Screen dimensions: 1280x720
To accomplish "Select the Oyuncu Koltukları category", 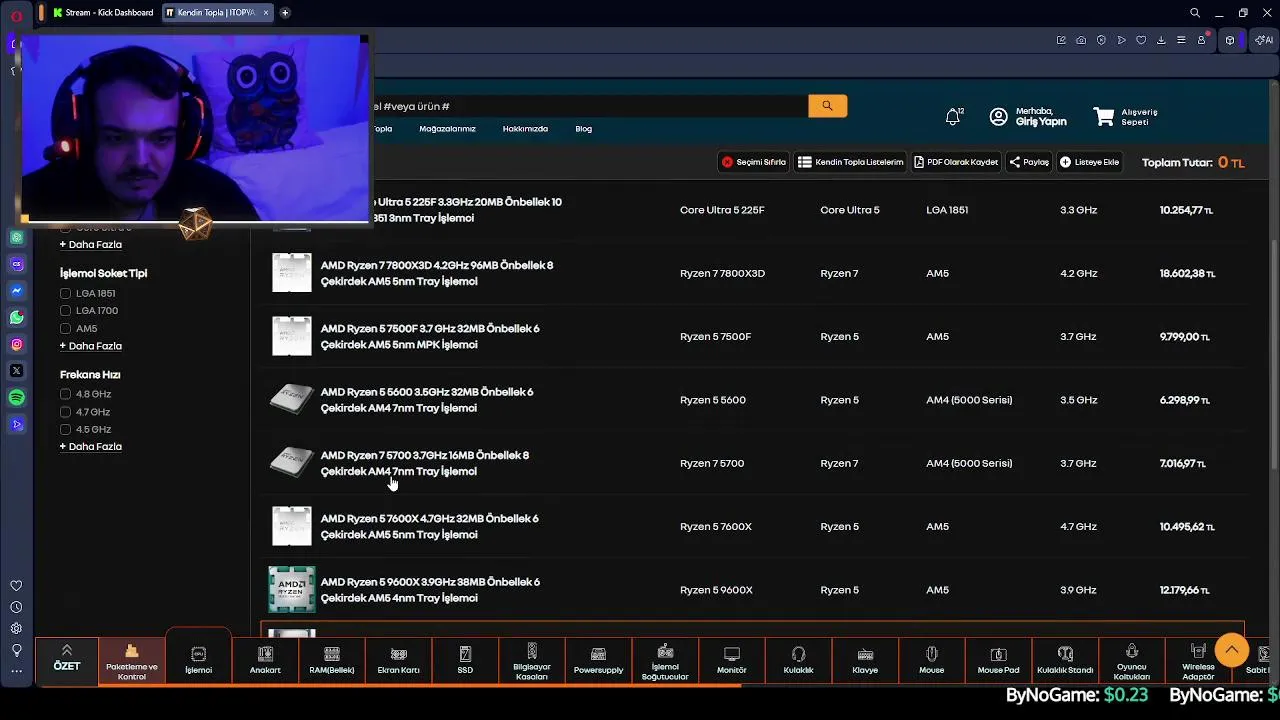I will click(1132, 661).
